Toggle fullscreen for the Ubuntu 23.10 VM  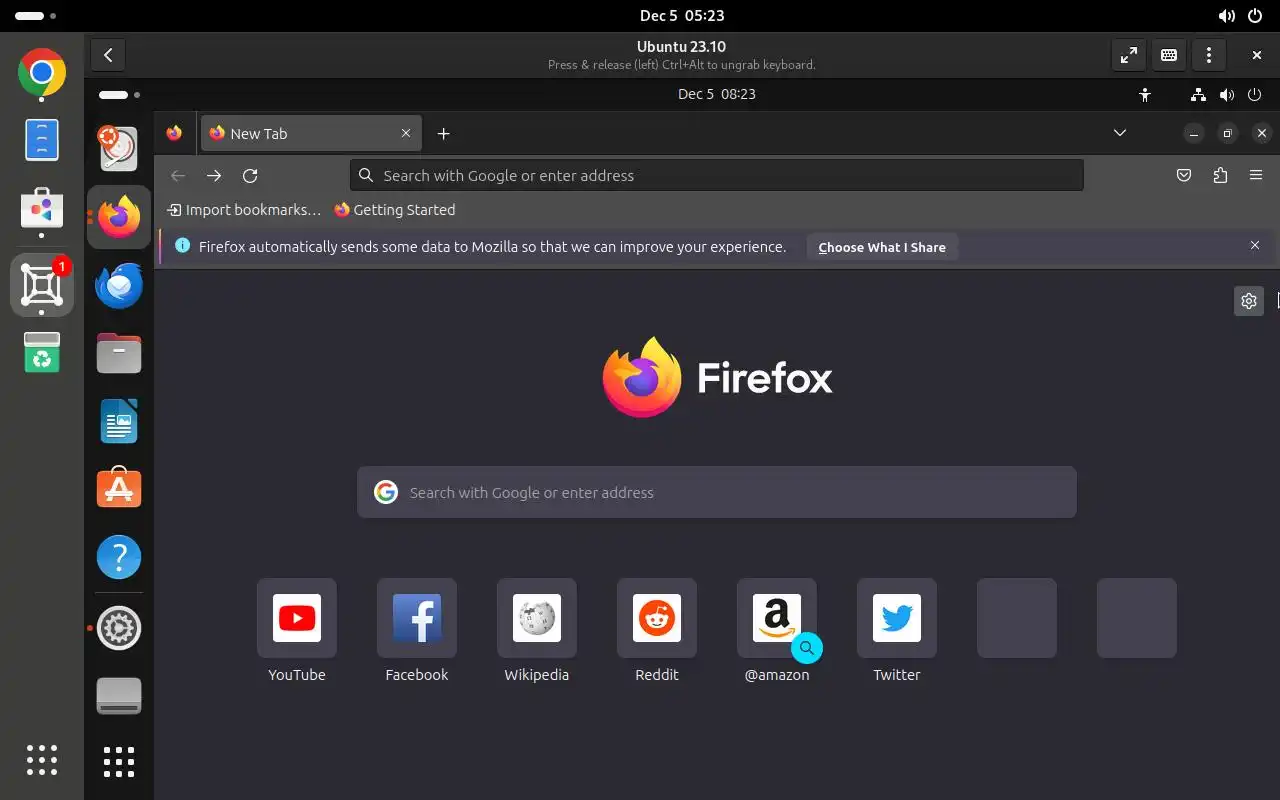tap(1129, 55)
